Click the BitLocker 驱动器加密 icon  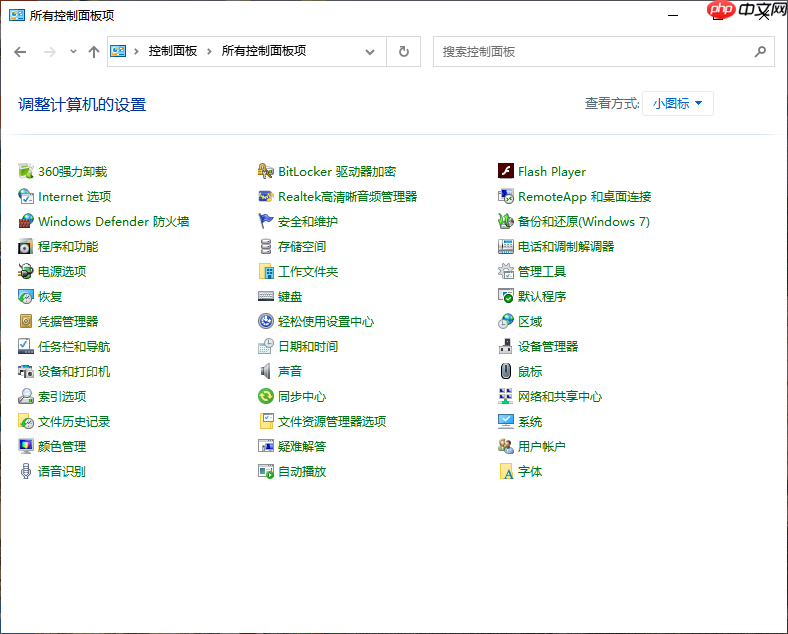tap(266, 171)
